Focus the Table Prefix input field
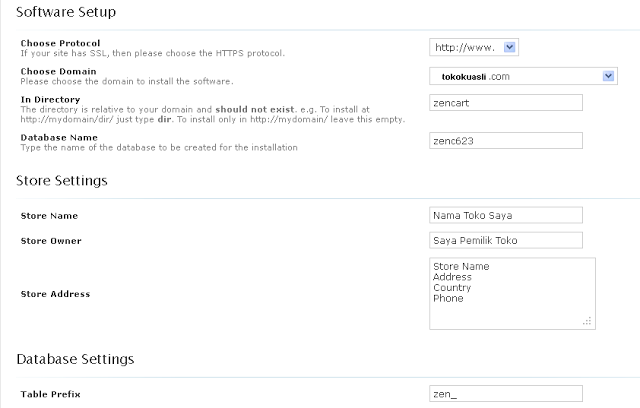Screen dimensions: 640x408 (505, 394)
